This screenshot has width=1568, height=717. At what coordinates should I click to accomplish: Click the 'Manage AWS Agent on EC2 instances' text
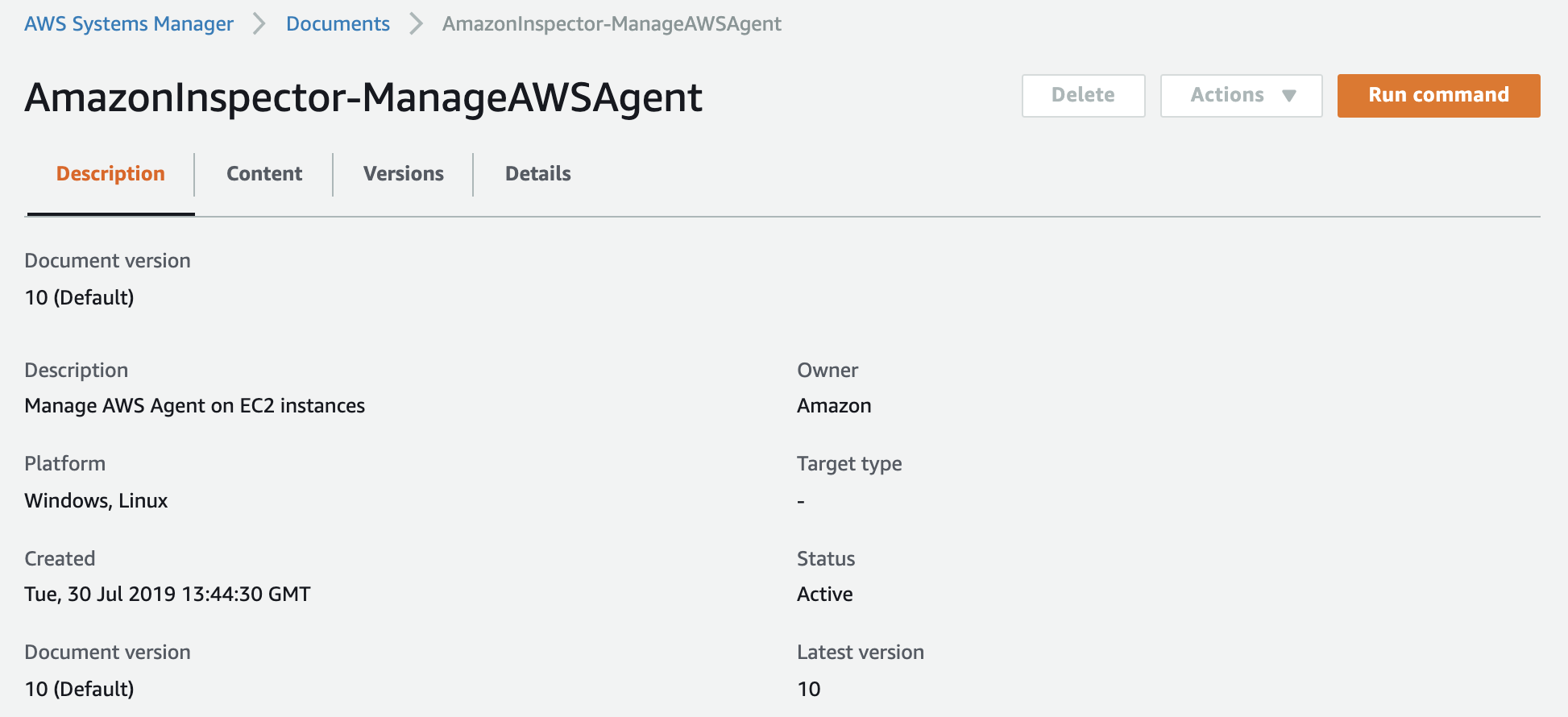click(195, 406)
